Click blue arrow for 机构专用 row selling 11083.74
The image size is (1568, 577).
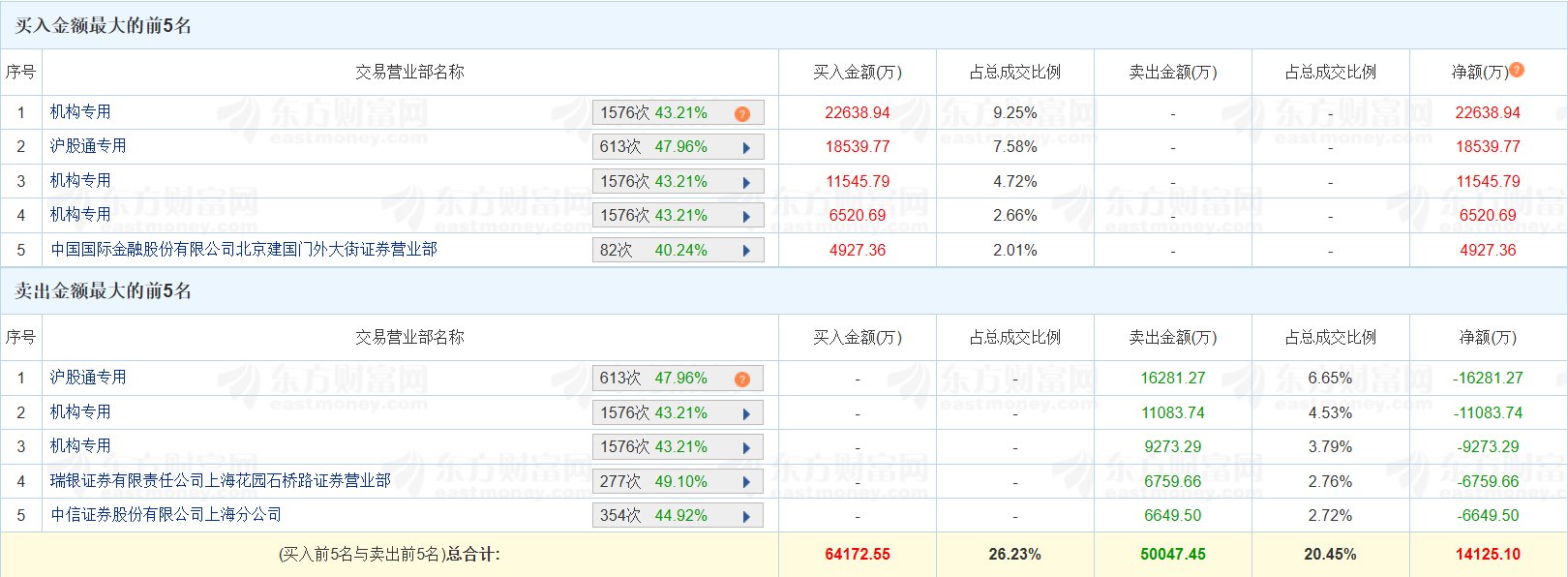[746, 414]
